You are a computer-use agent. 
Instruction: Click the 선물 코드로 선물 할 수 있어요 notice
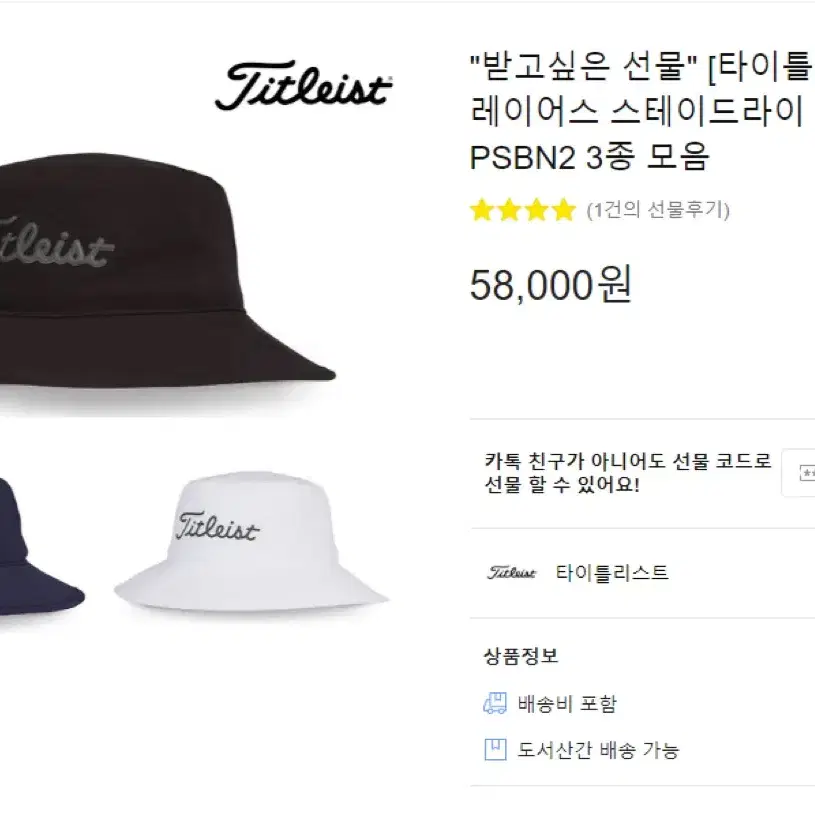[x=627, y=473]
